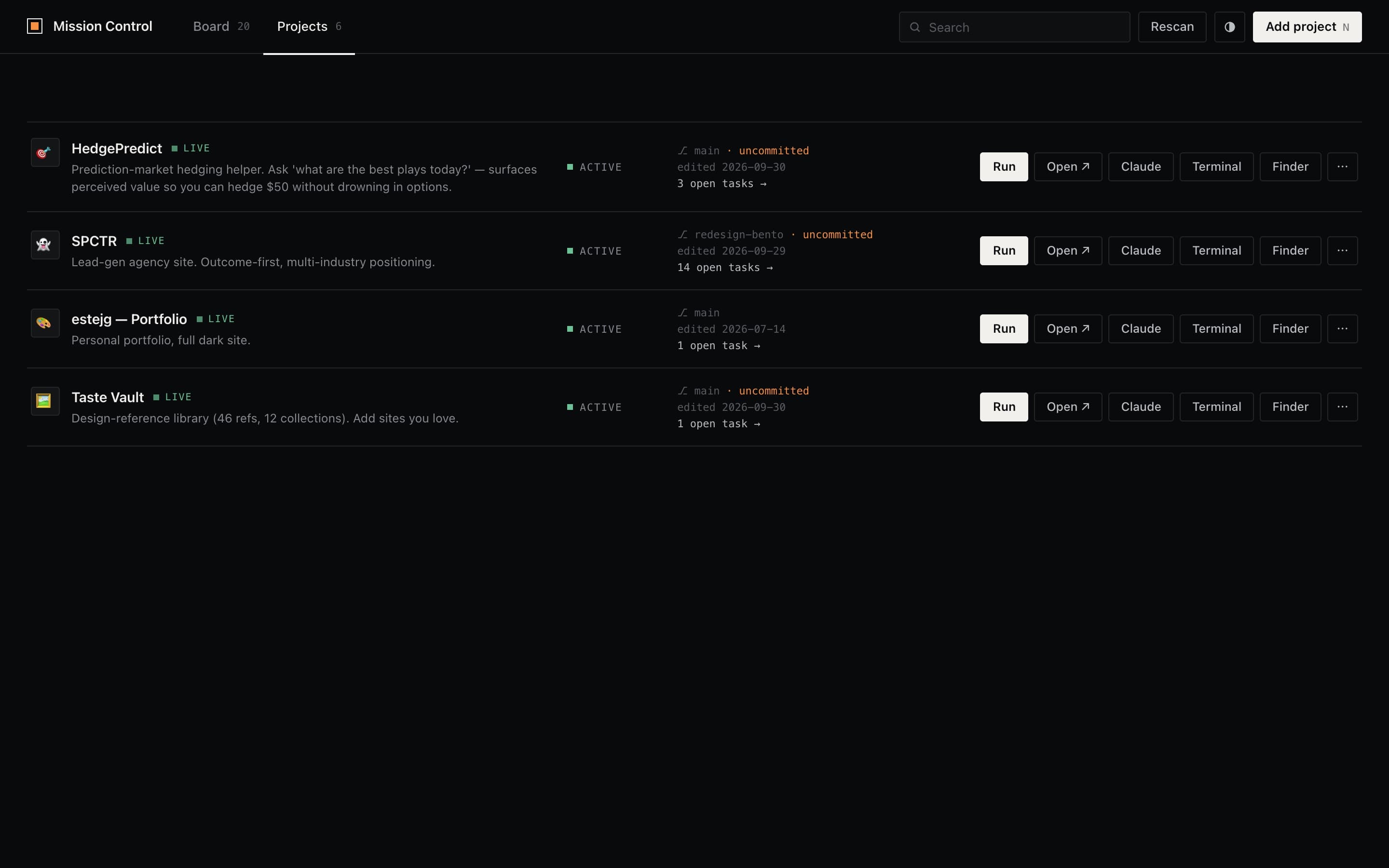Viewport: 1389px width, 868px height.
Task: Open Terminal for Taste Vault
Action: click(1216, 407)
